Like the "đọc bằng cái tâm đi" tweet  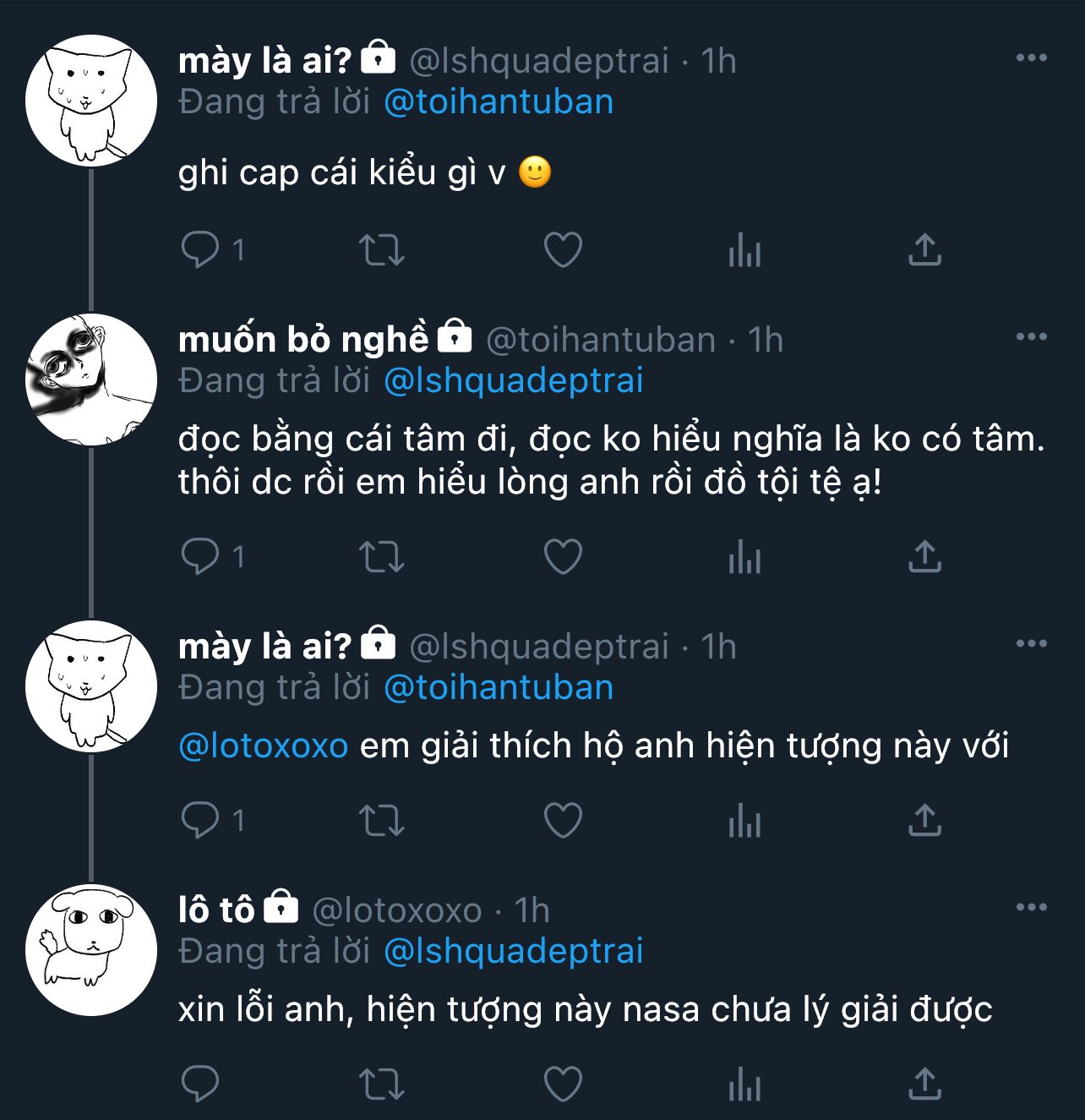(x=563, y=557)
